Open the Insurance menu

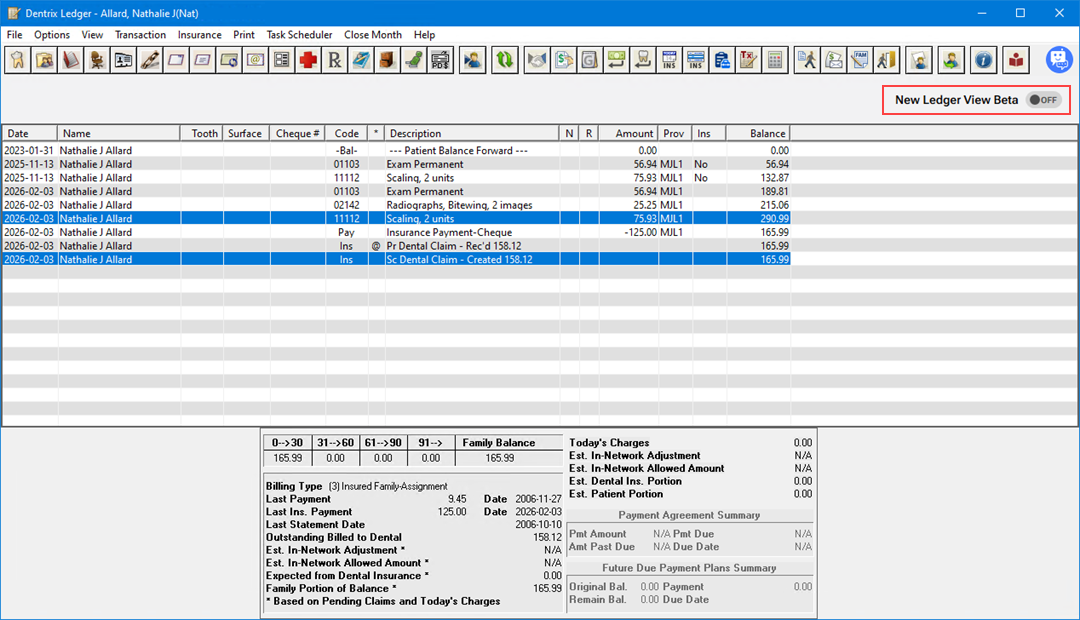click(x=199, y=35)
